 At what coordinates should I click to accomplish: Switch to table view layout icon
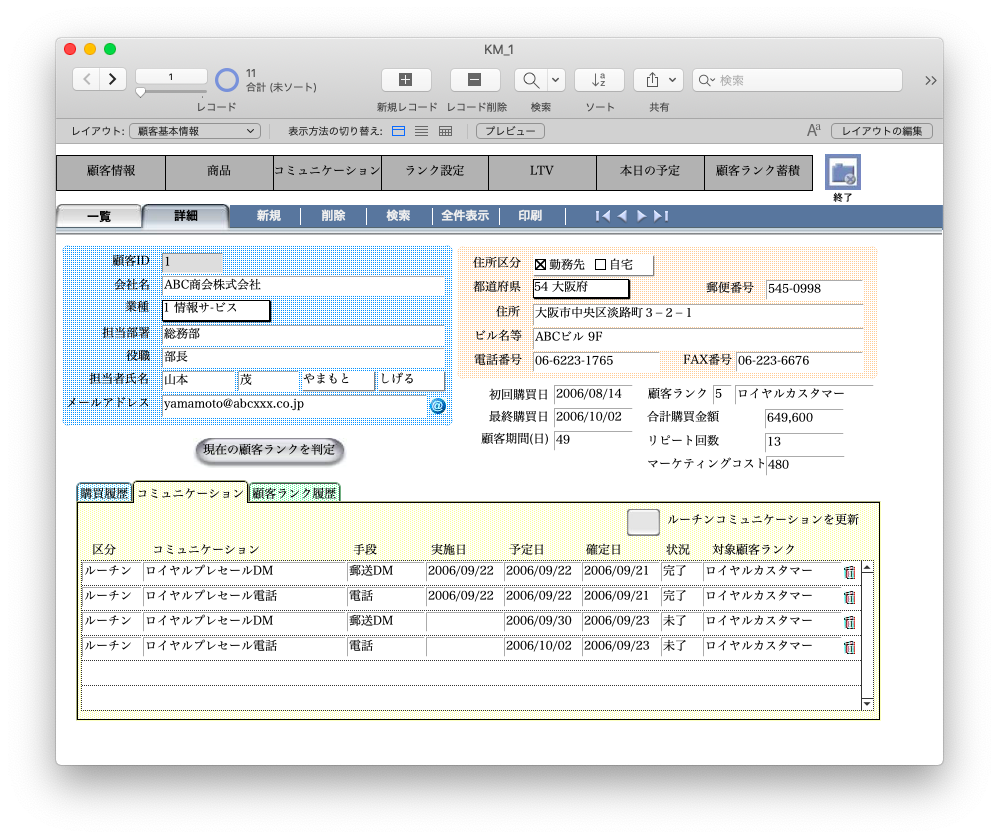pyautogui.click(x=443, y=130)
